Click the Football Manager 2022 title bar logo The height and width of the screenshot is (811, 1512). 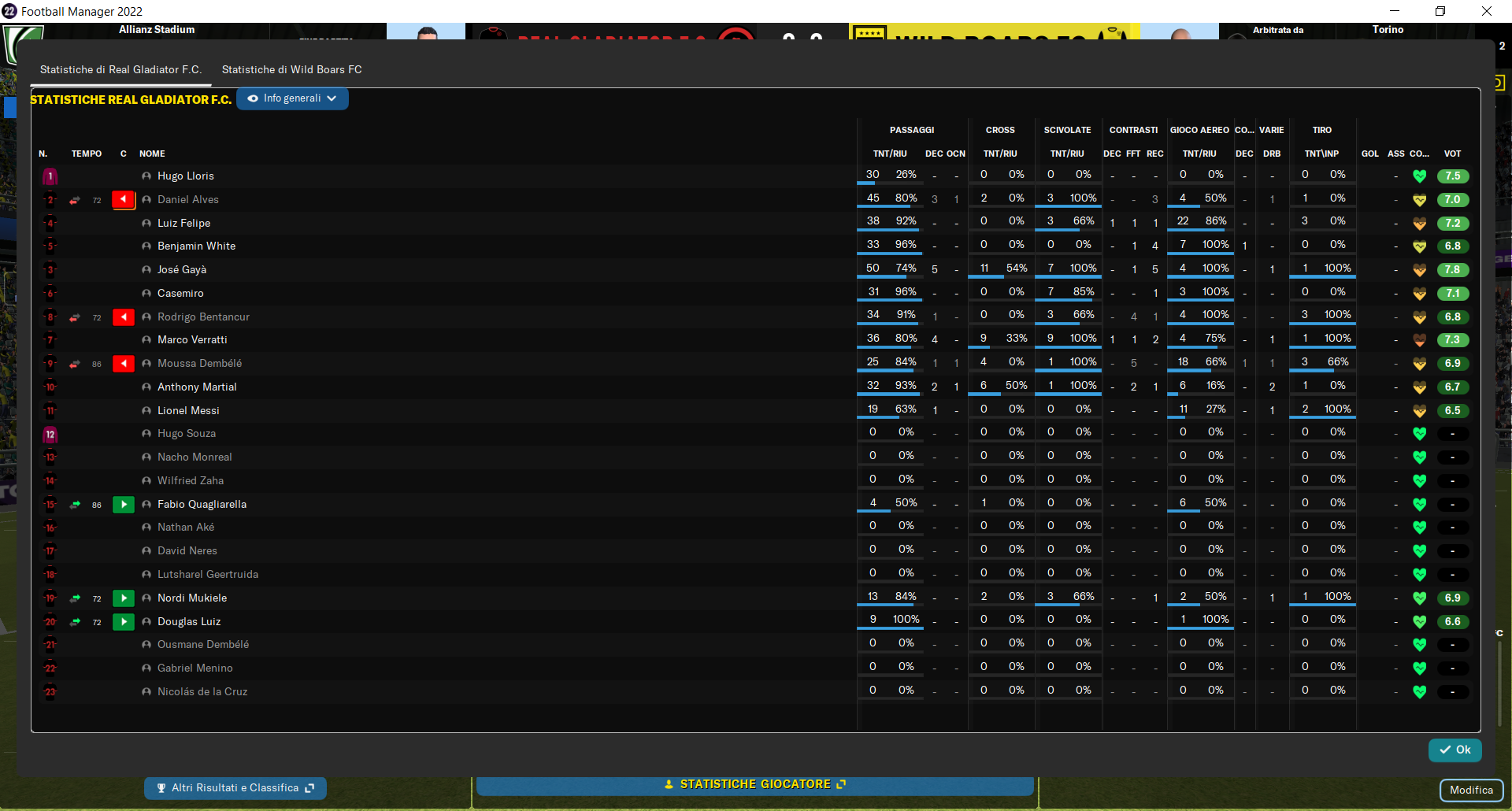click(x=9, y=11)
